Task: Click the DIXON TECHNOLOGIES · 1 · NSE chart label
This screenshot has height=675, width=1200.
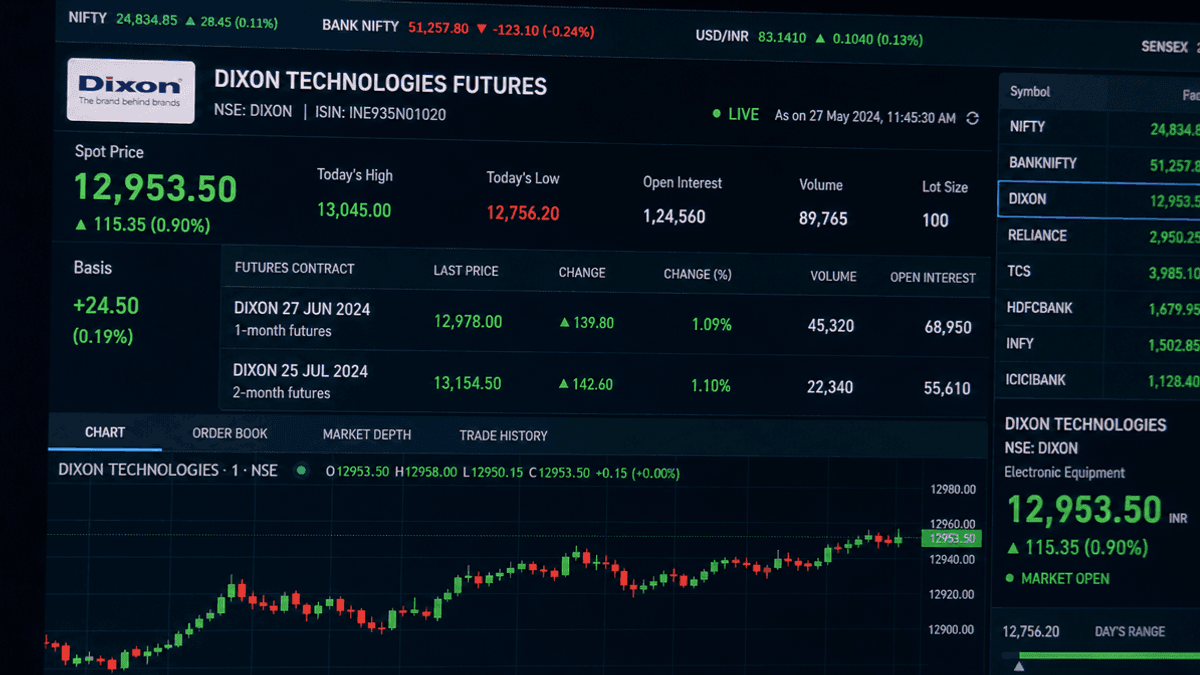Action: [167, 469]
